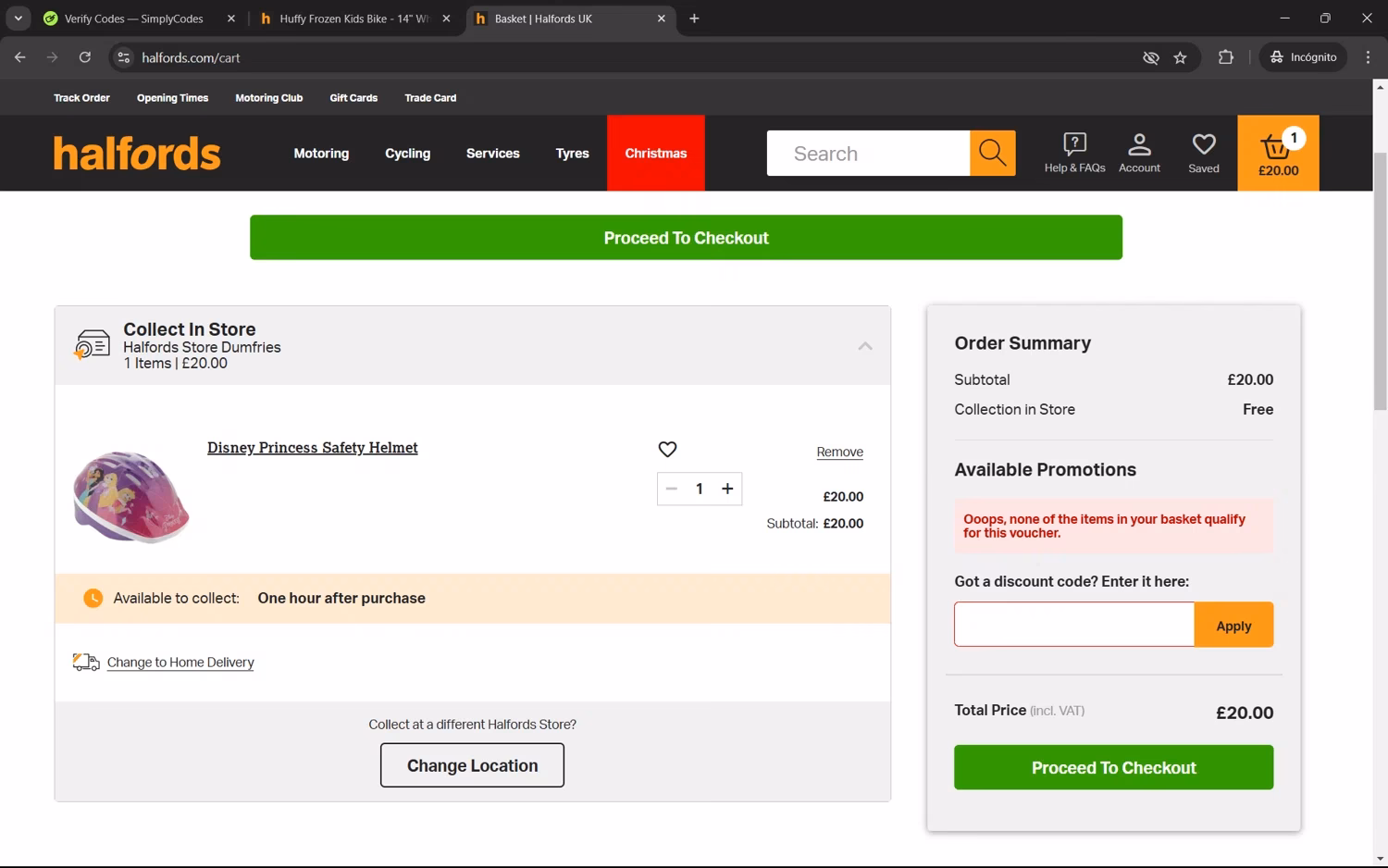Screen dimensions: 1388x868
Task: Click the 'One hour after purchase' text
Action: tap(341, 598)
